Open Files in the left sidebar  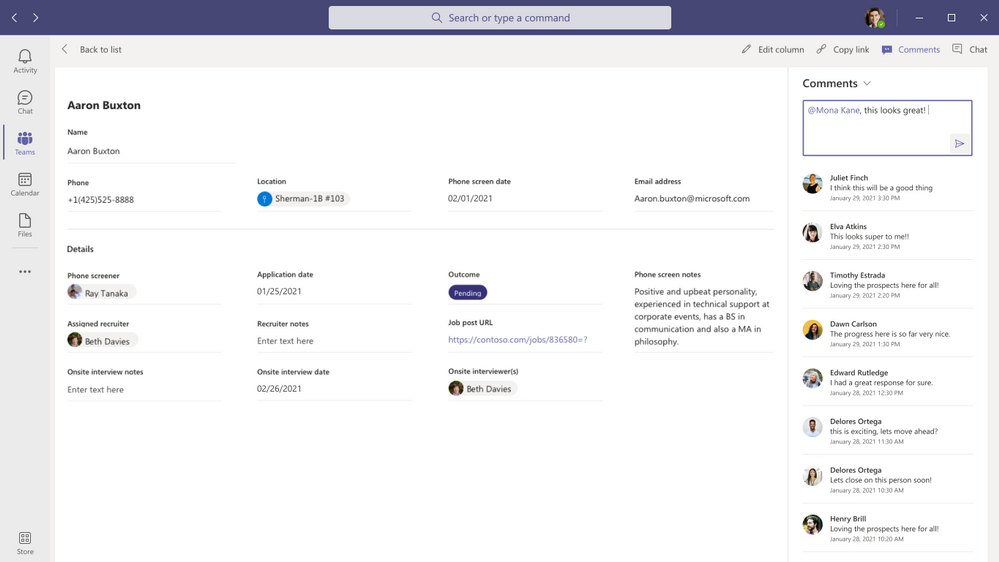click(25, 225)
